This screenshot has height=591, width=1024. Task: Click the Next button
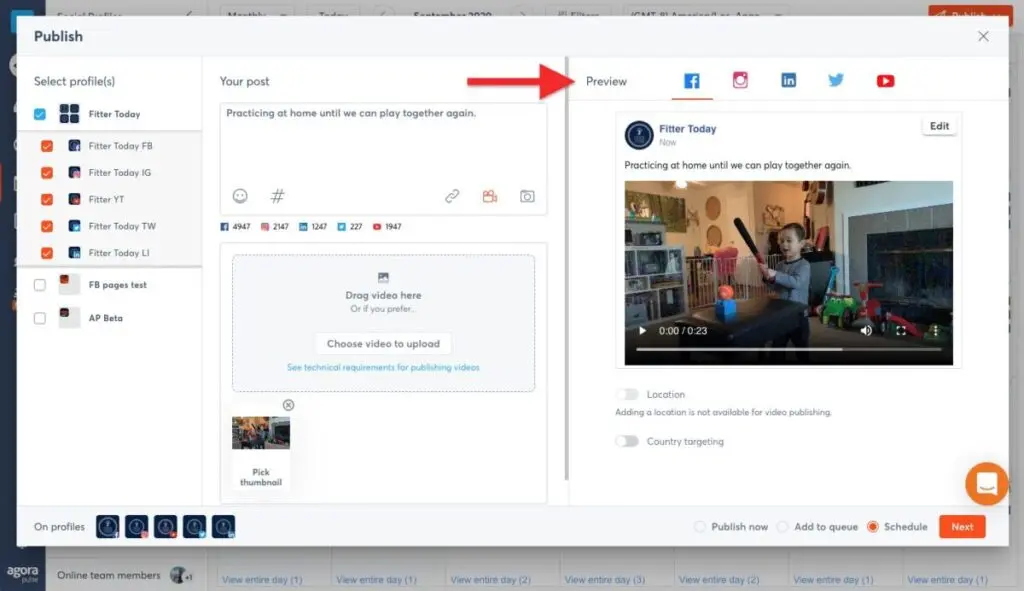[962, 527]
